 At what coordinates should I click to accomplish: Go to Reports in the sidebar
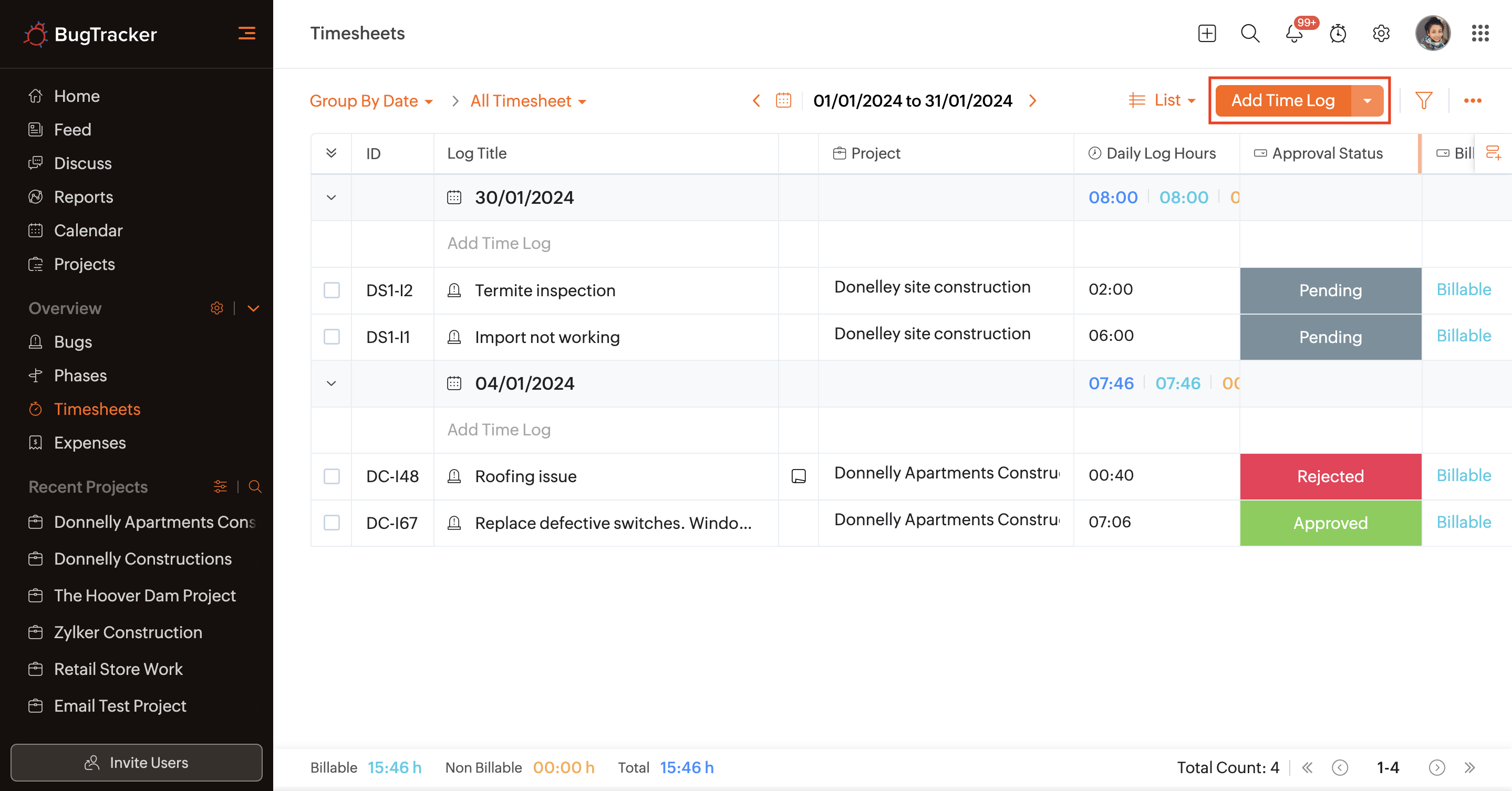[x=84, y=197]
